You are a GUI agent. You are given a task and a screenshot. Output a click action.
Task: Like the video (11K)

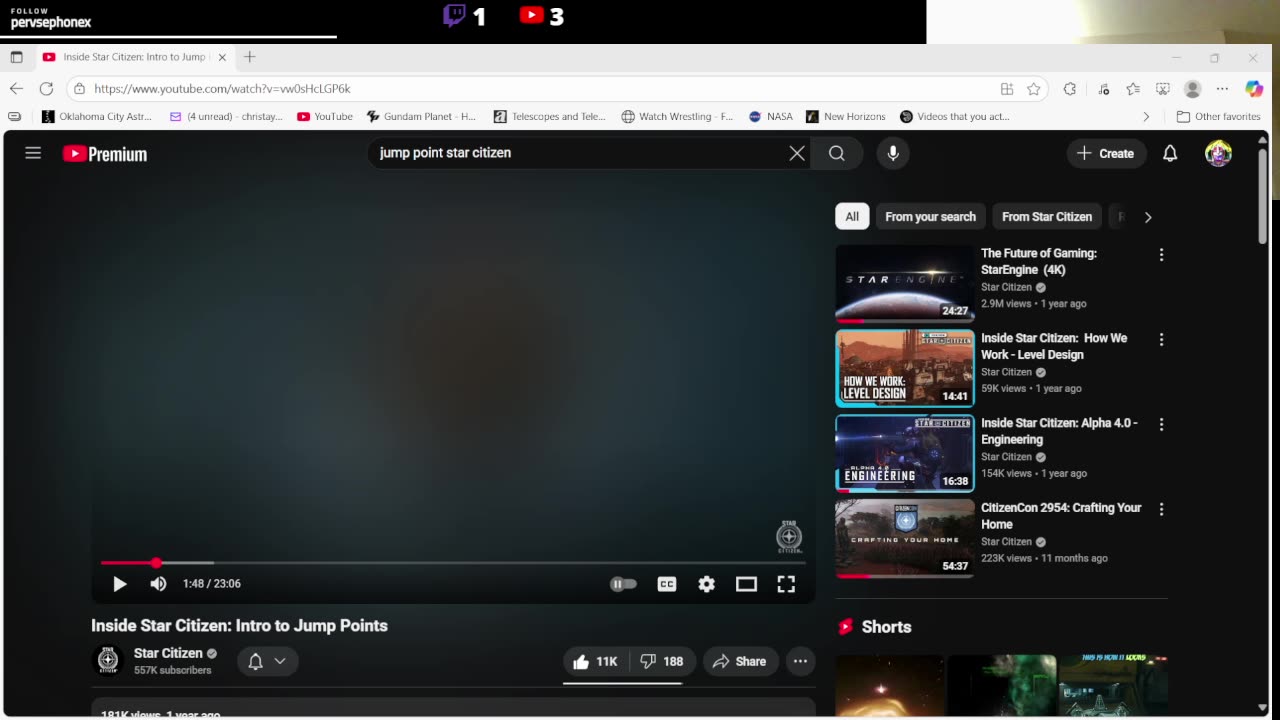click(x=596, y=661)
